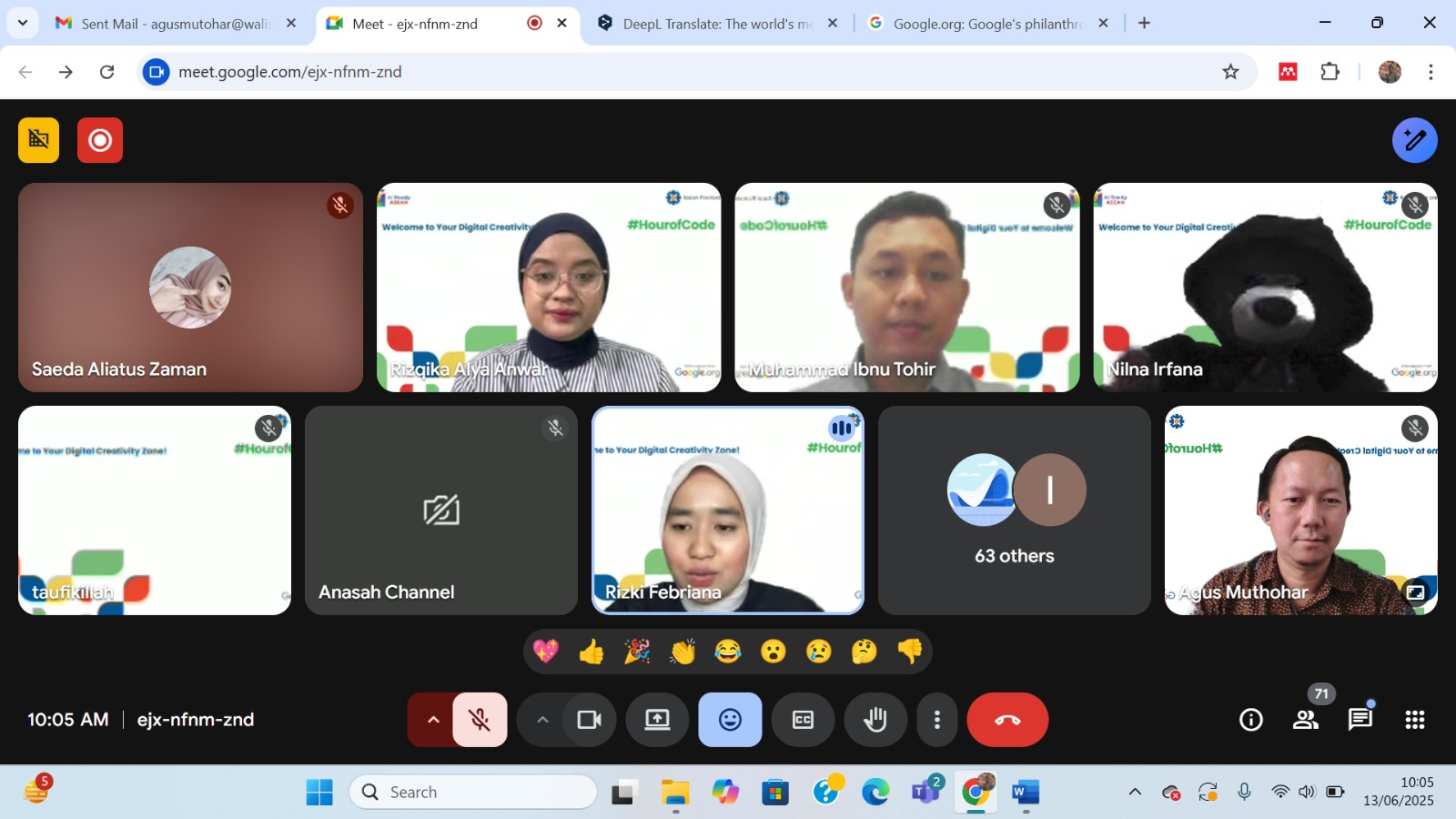The height and width of the screenshot is (819, 1456).
Task: Click the Windows taskbar Search box
Action: (x=473, y=793)
